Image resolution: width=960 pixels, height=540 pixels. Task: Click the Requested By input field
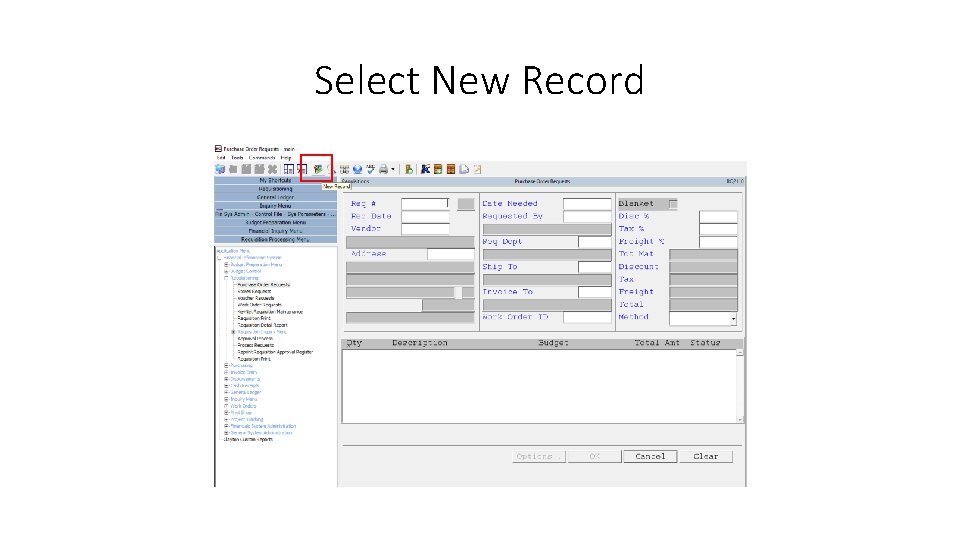(x=587, y=216)
